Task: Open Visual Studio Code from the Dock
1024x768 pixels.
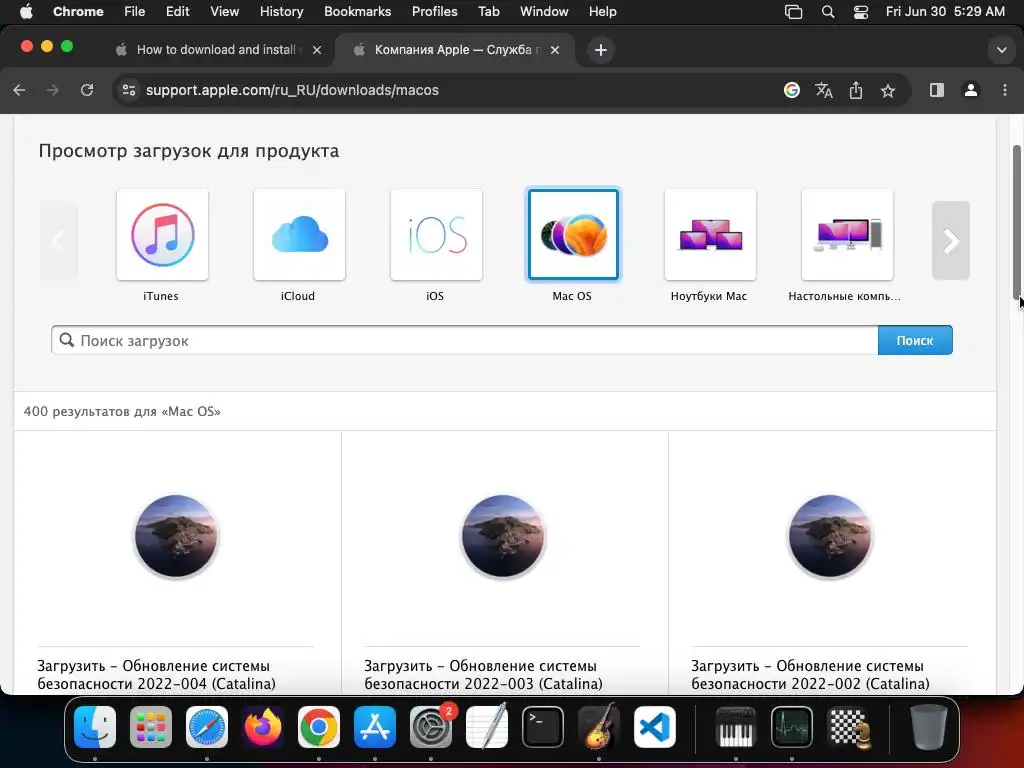Action: (x=655, y=727)
